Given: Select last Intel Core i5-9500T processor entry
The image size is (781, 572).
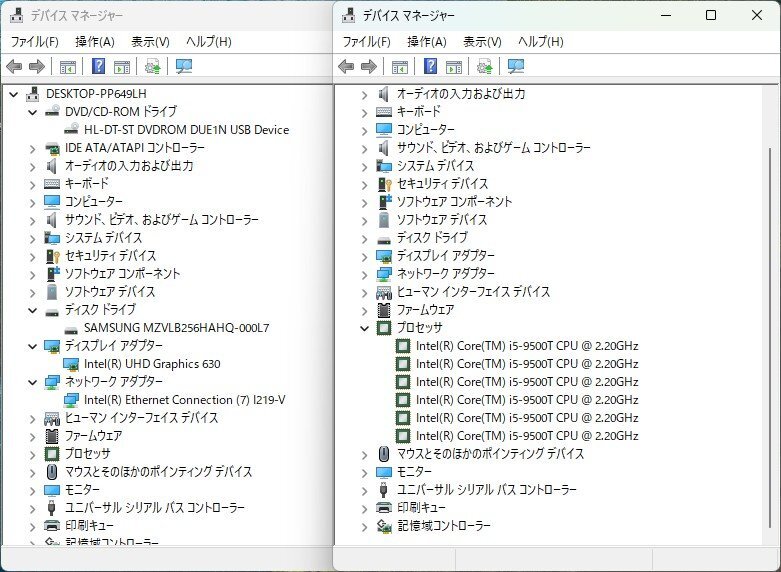Looking at the screenshot, I should 527,435.
